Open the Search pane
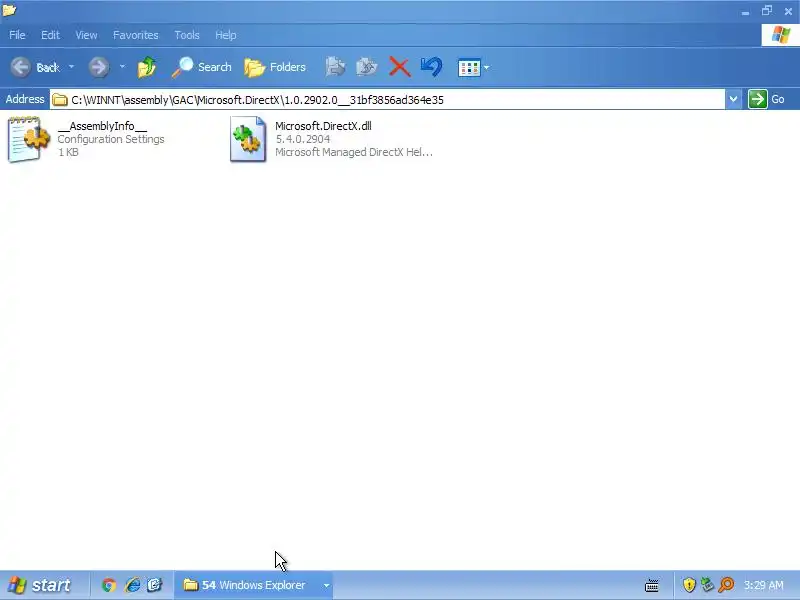This screenshot has height=600, width=800. [x=201, y=67]
